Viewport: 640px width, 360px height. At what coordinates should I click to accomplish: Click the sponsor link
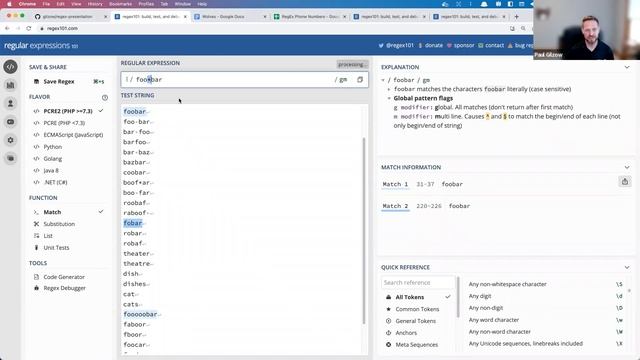click(x=460, y=45)
